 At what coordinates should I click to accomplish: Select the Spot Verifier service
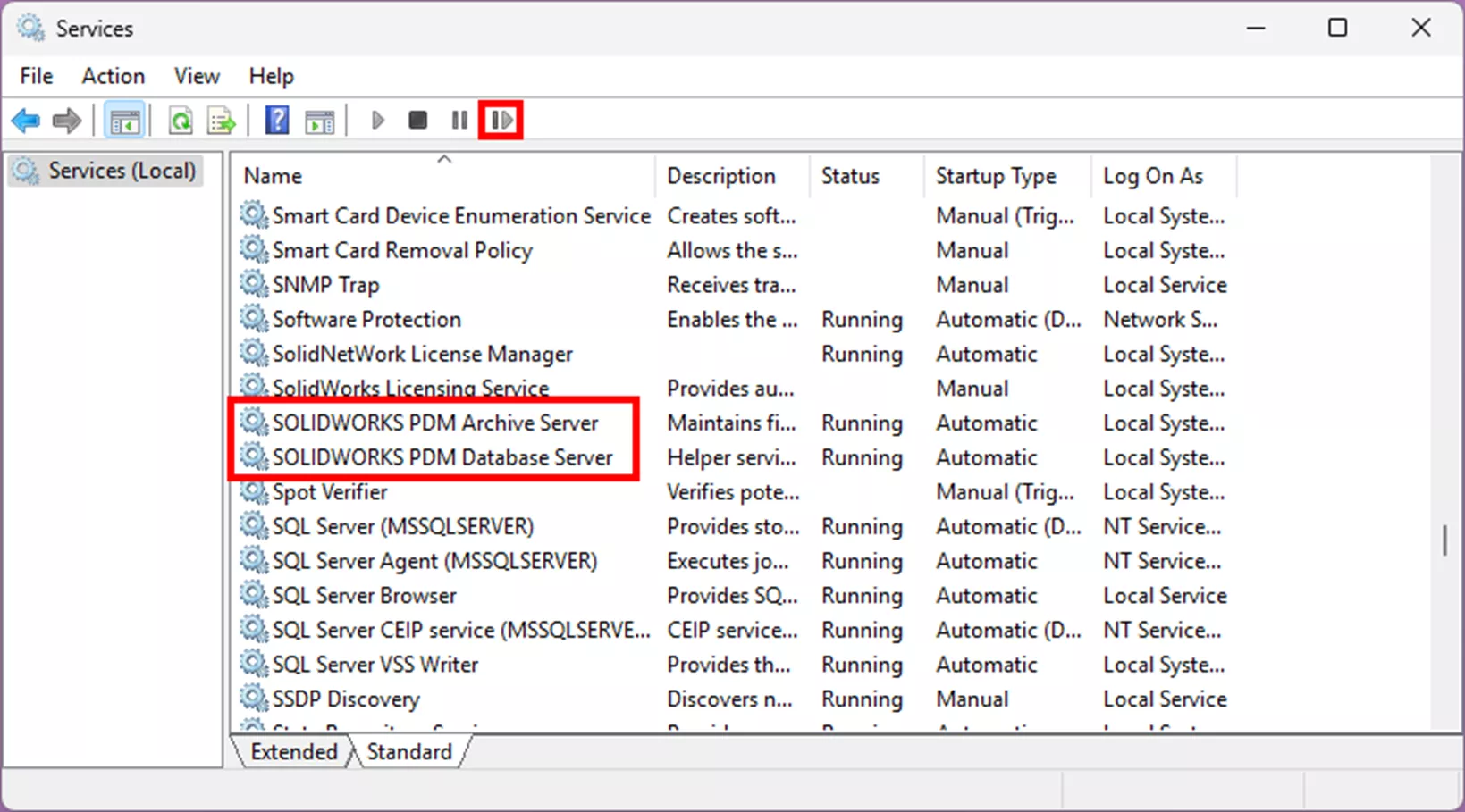point(733,492)
